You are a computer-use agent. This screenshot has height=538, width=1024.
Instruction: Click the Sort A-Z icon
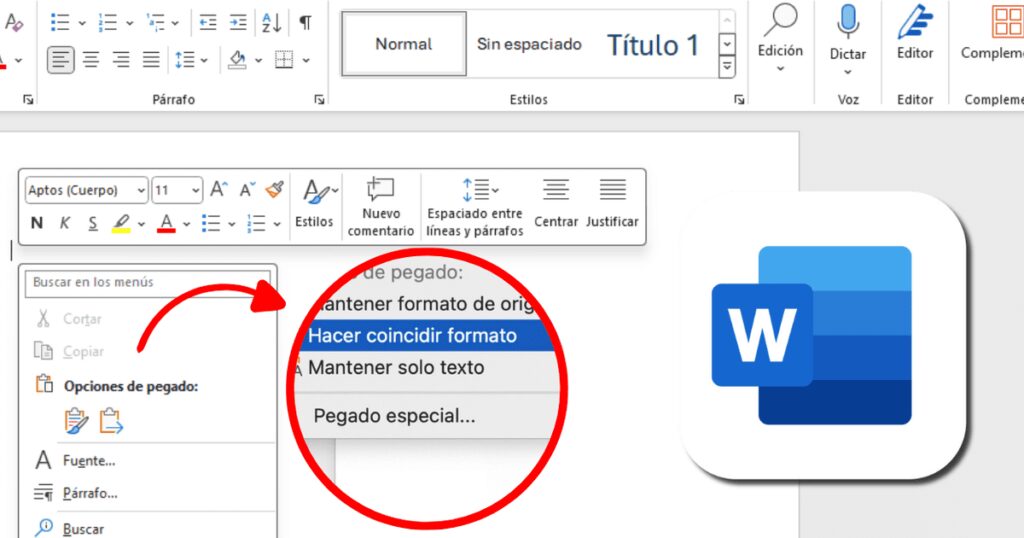click(x=271, y=23)
